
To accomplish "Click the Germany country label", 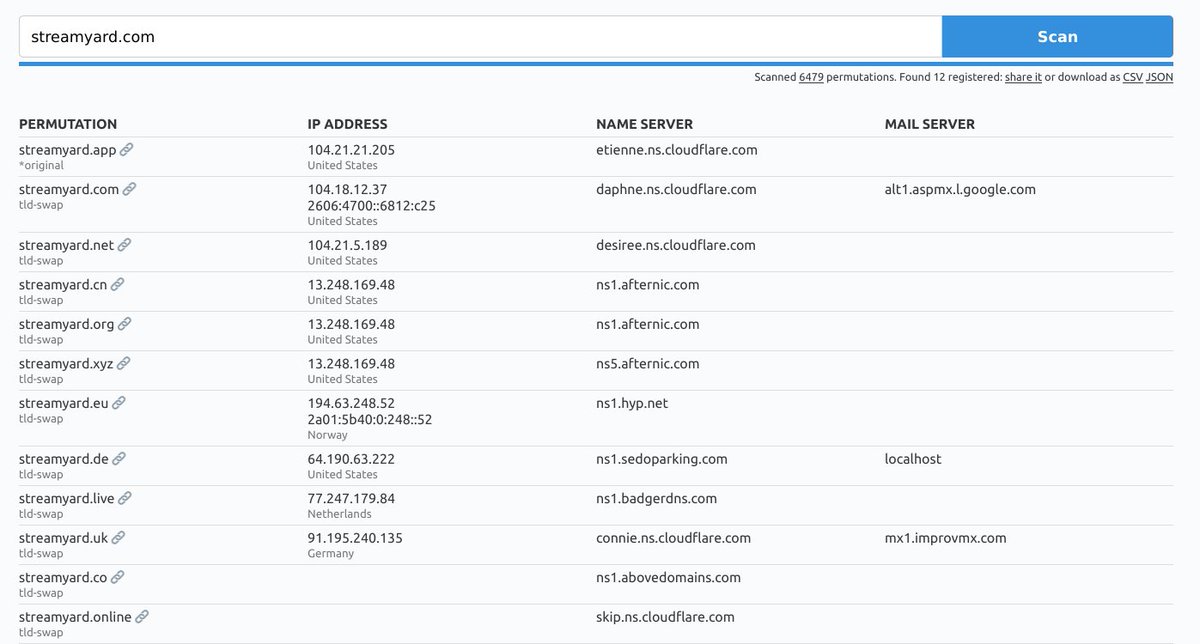I will 330,554.
